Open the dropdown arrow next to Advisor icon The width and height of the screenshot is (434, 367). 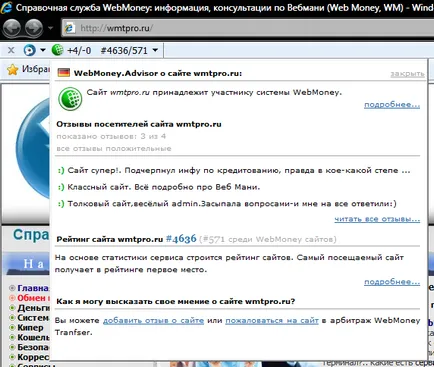click(x=43, y=50)
